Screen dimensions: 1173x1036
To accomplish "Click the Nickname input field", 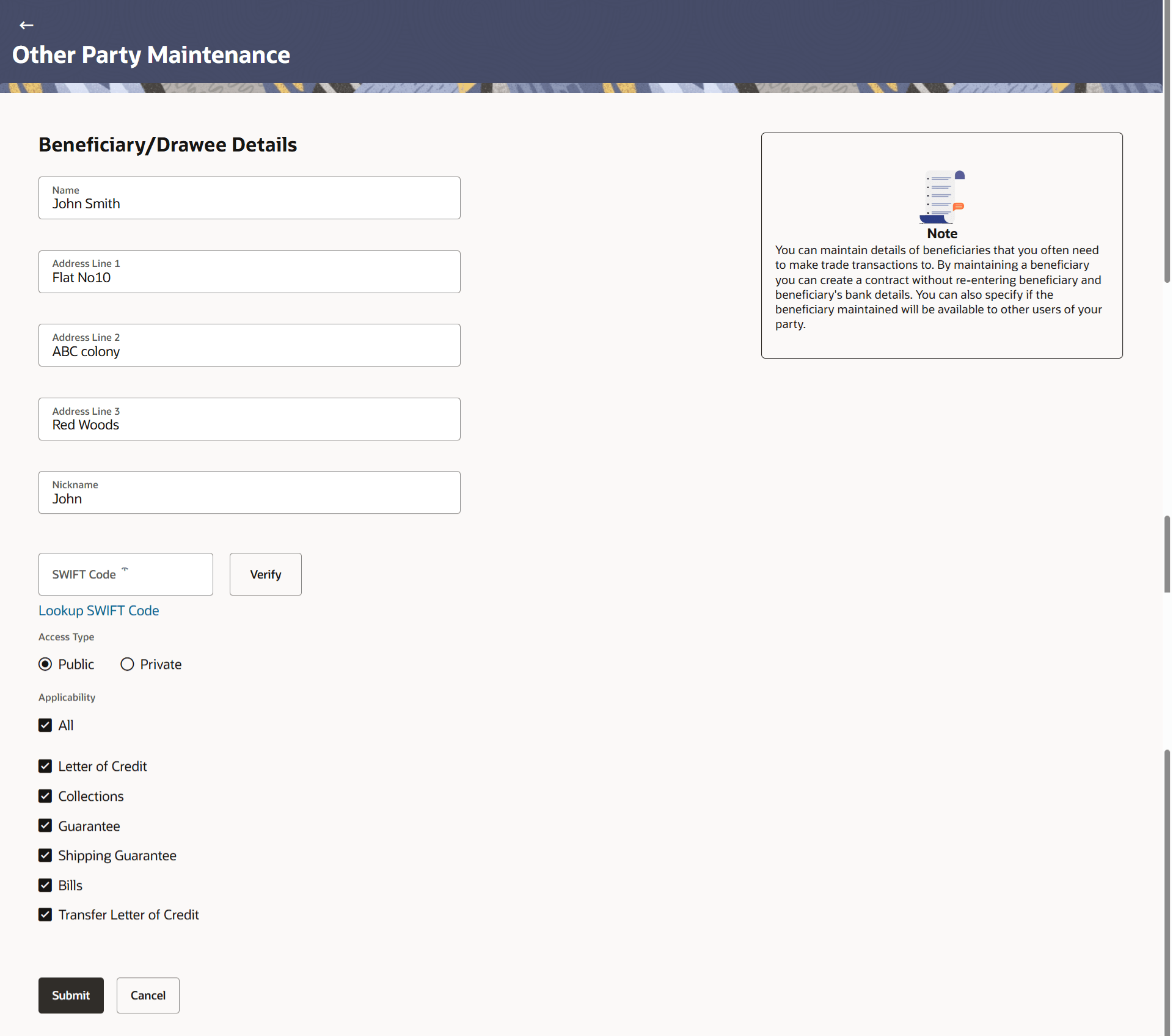I will [x=249, y=492].
